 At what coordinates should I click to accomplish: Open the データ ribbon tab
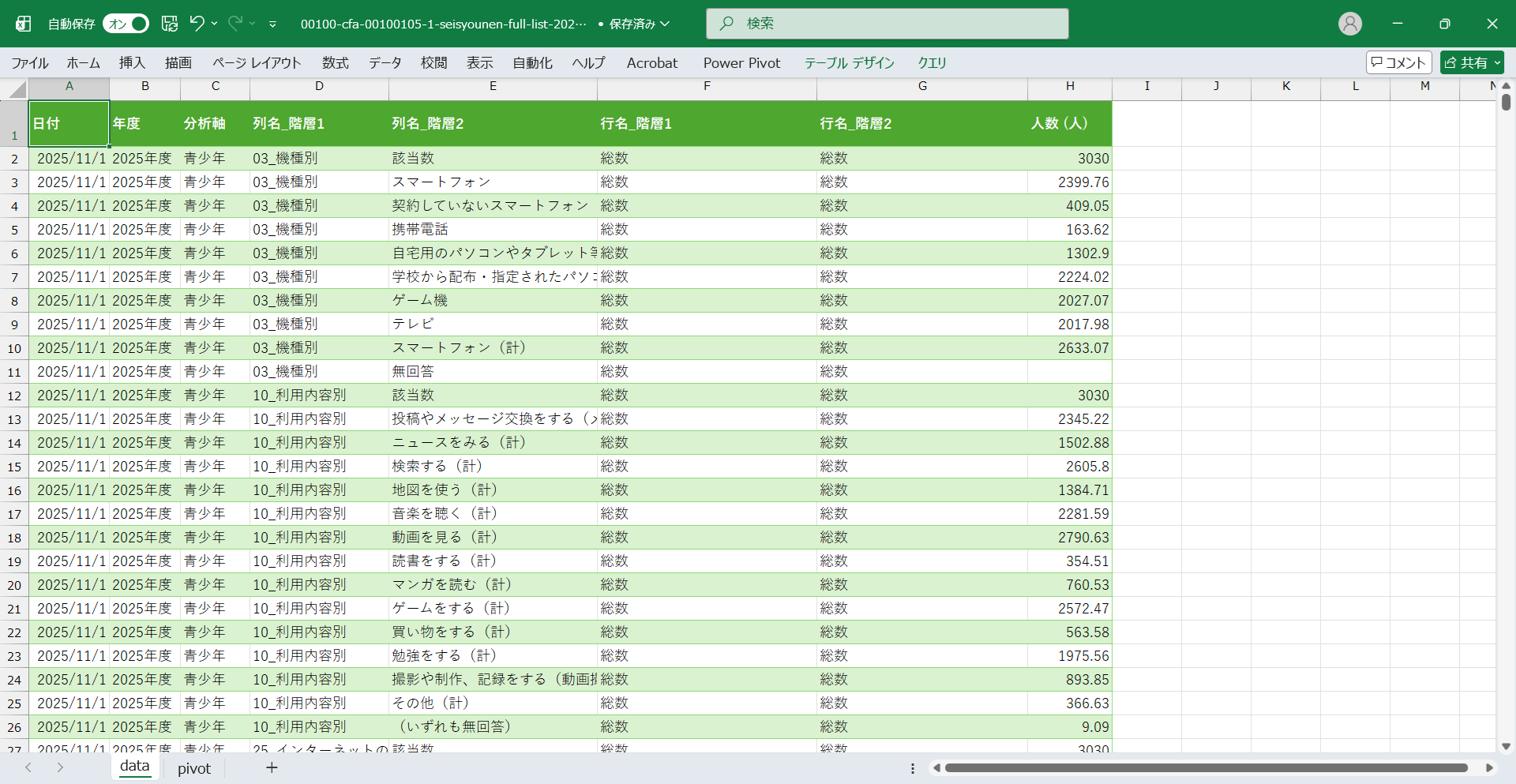[x=385, y=62]
